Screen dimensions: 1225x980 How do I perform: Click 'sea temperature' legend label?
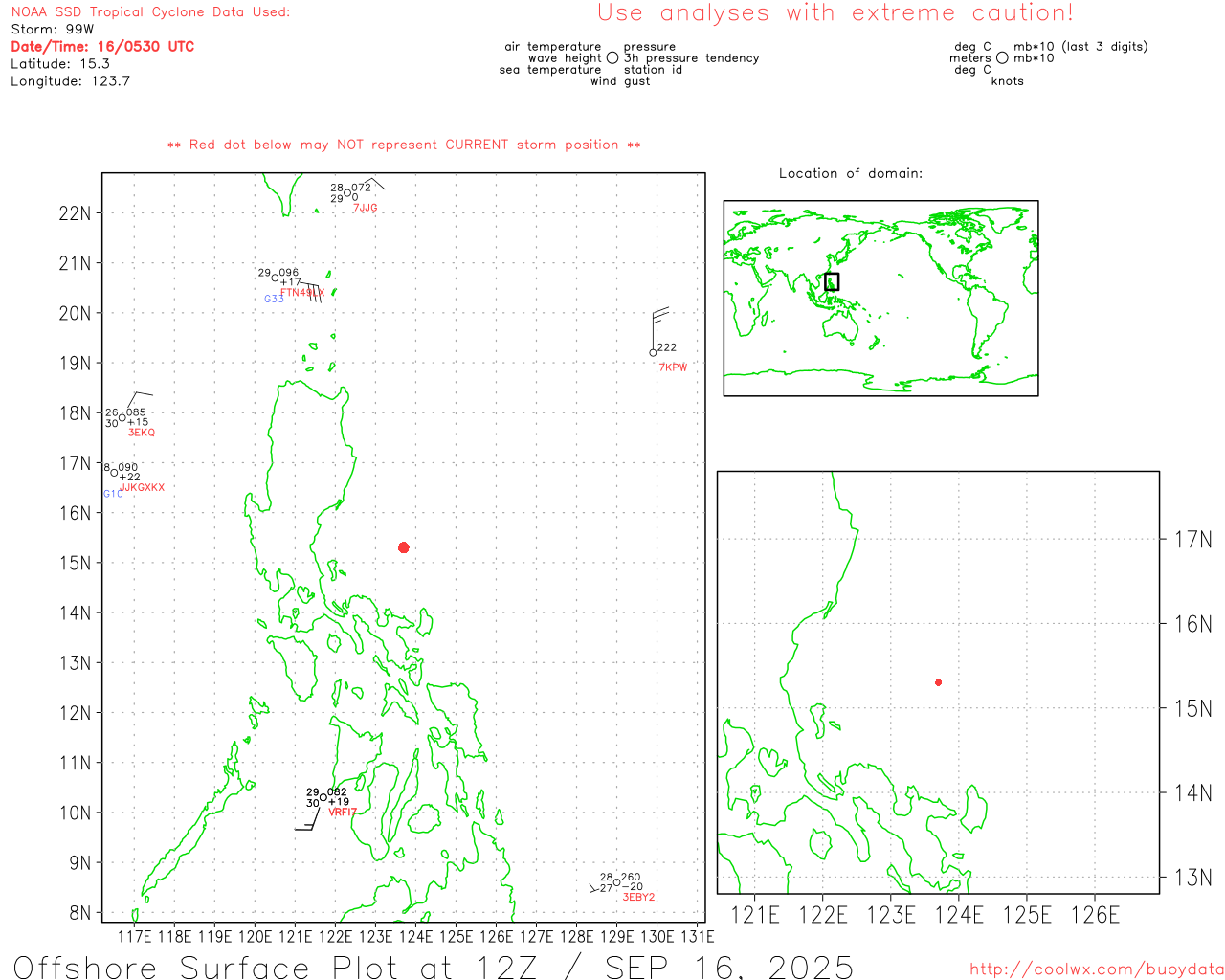(x=550, y=70)
